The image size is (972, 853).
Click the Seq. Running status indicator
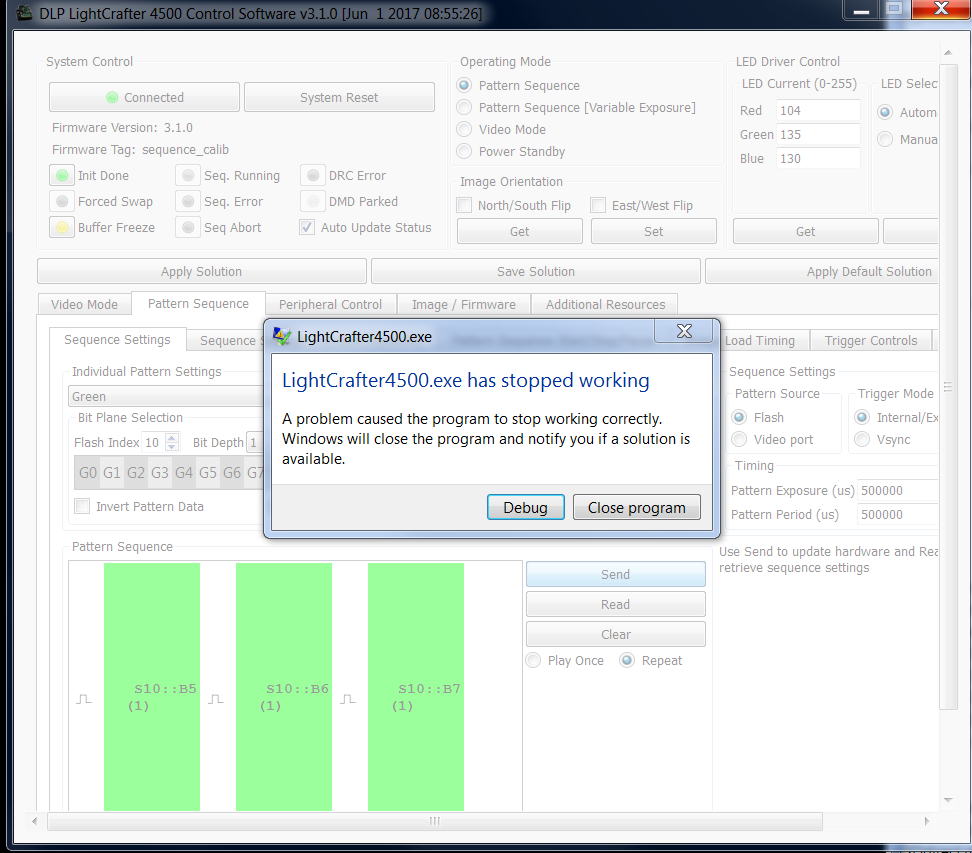(x=188, y=175)
